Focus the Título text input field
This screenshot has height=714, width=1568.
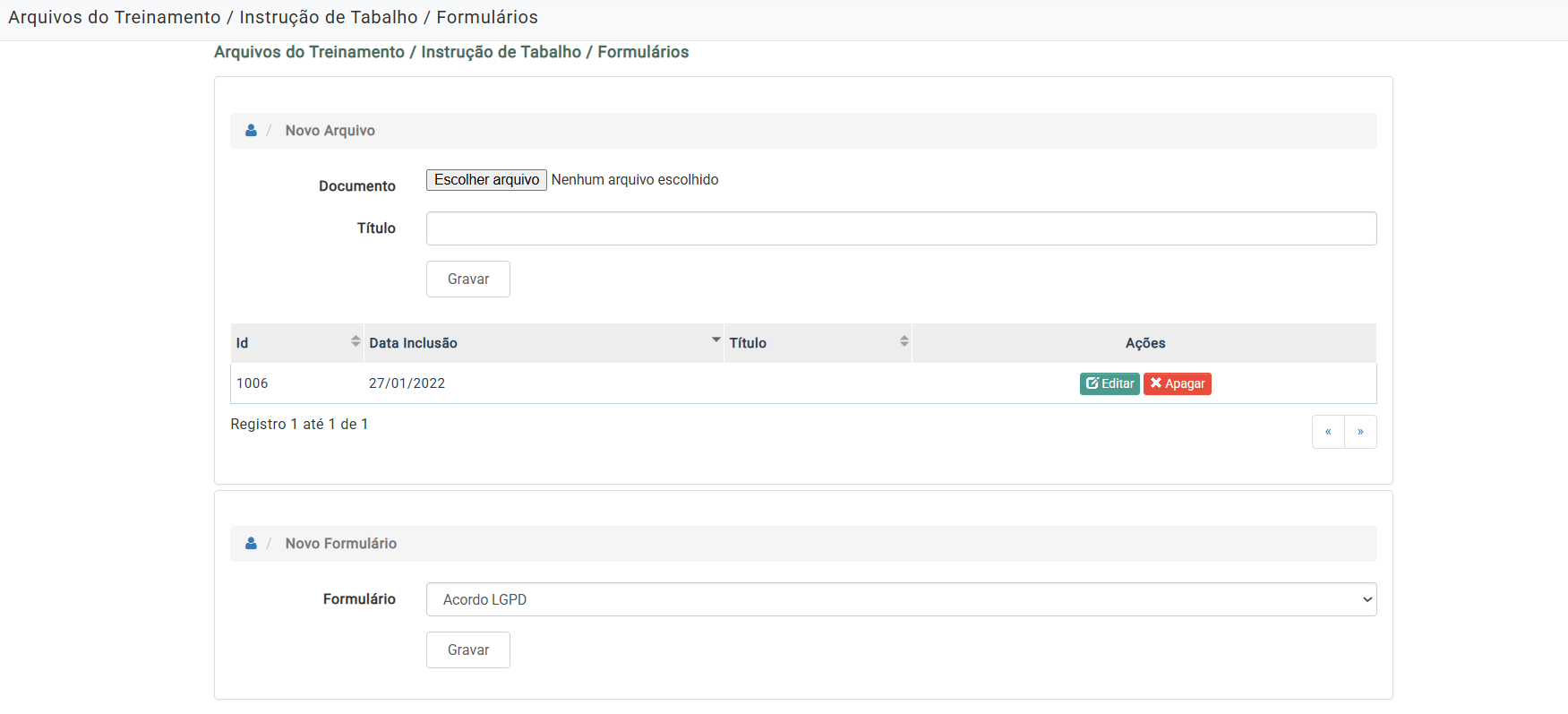[x=901, y=228]
